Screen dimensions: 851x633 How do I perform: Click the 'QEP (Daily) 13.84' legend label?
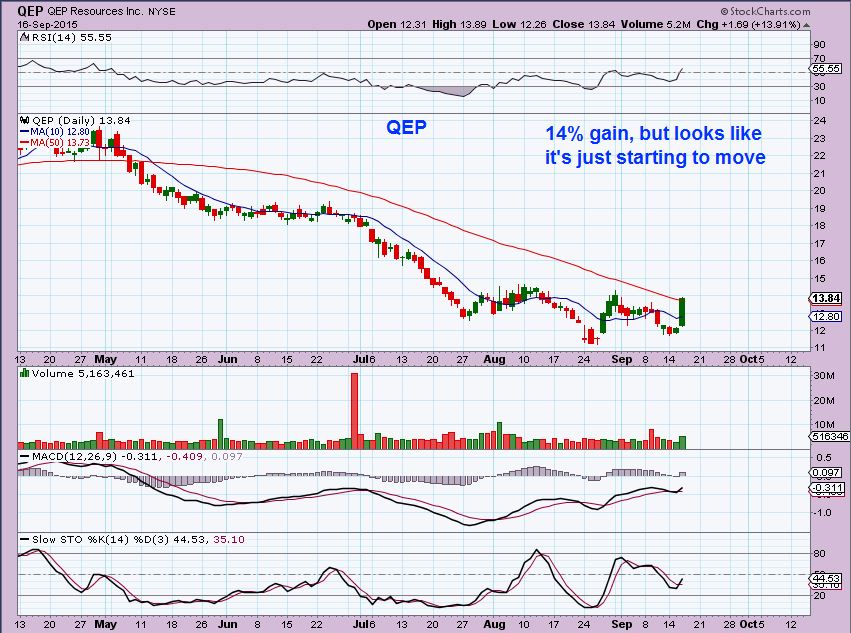click(81, 121)
